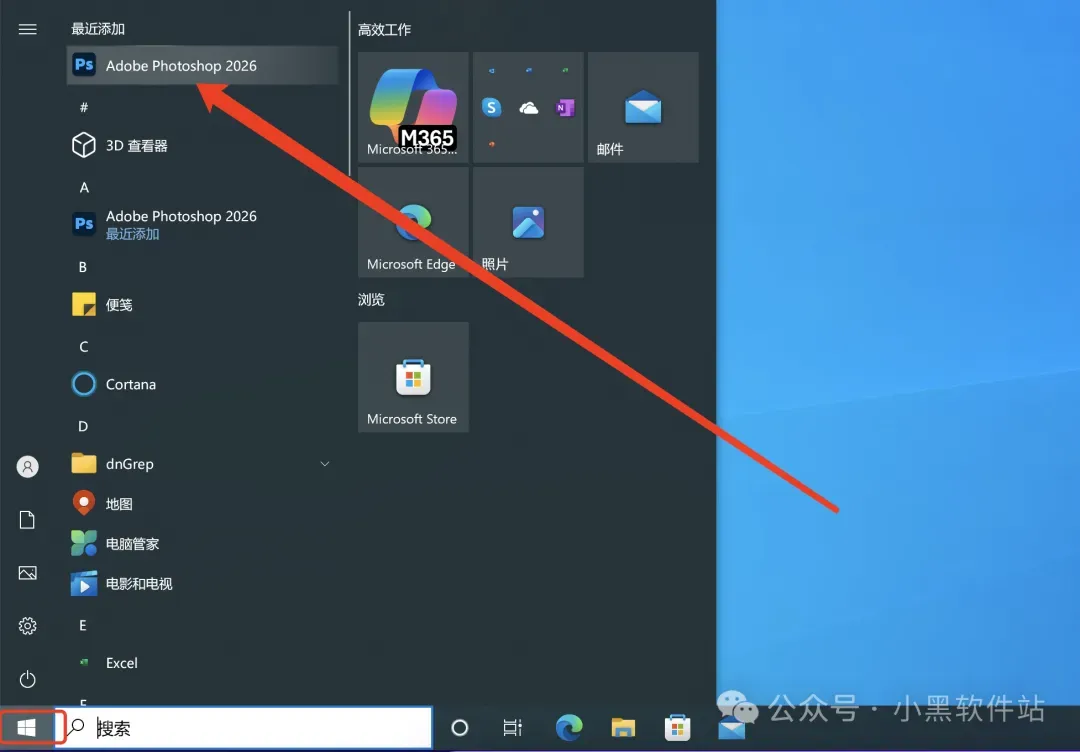The width and height of the screenshot is (1080, 752).
Task: Click the 高效工作 group header
Action: click(x=384, y=30)
